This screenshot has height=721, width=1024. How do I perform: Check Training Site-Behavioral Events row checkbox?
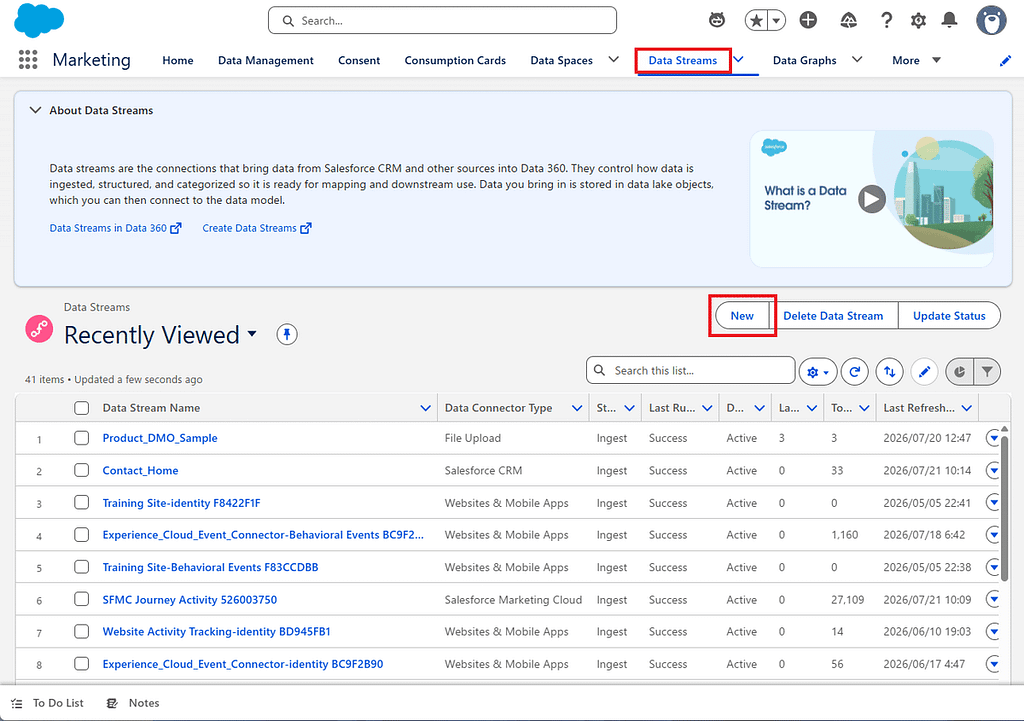coord(82,566)
